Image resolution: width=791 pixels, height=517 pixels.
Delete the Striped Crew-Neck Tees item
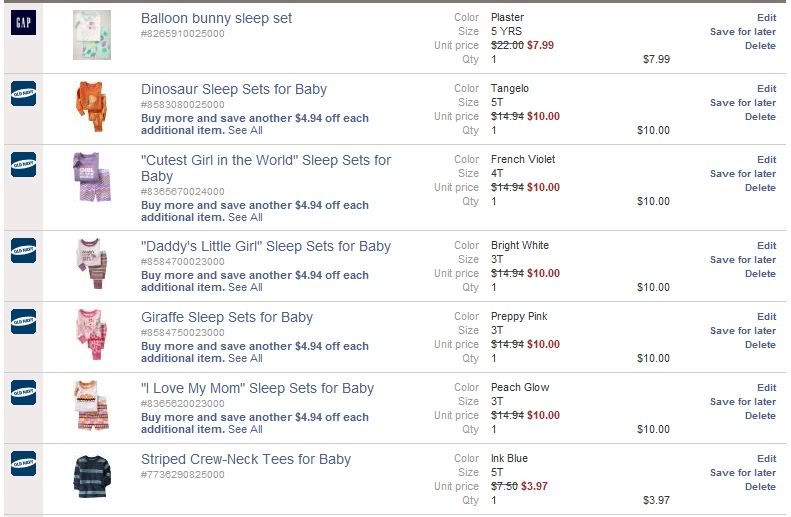760,487
